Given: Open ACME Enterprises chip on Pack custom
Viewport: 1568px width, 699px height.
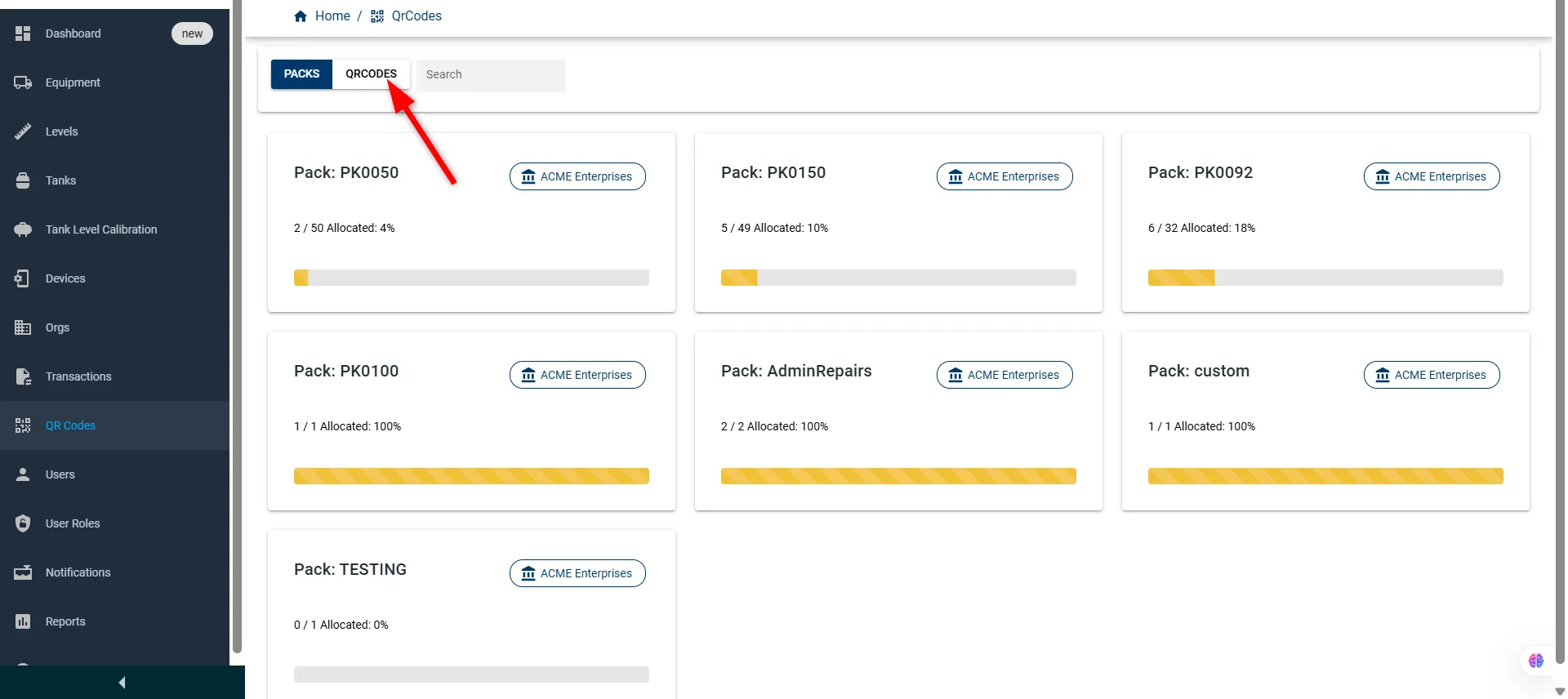Looking at the screenshot, I should pyautogui.click(x=1432, y=375).
